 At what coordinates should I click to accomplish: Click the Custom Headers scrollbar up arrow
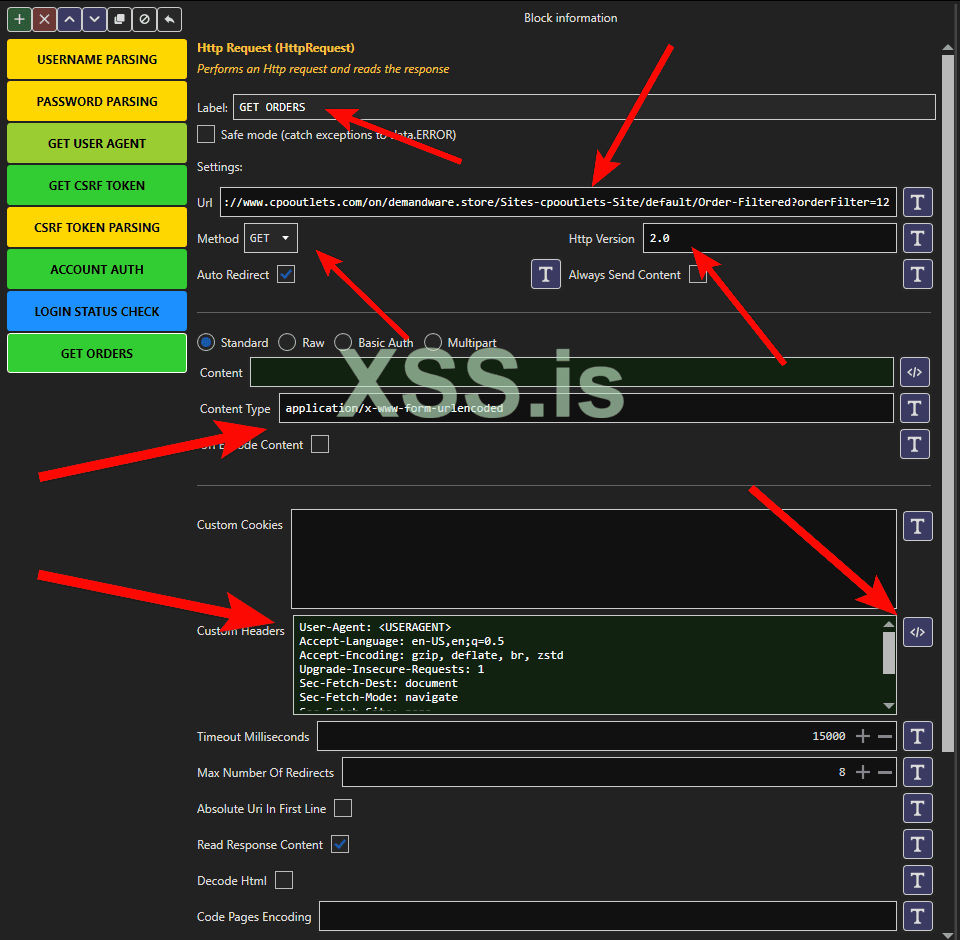tap(889, 624)
